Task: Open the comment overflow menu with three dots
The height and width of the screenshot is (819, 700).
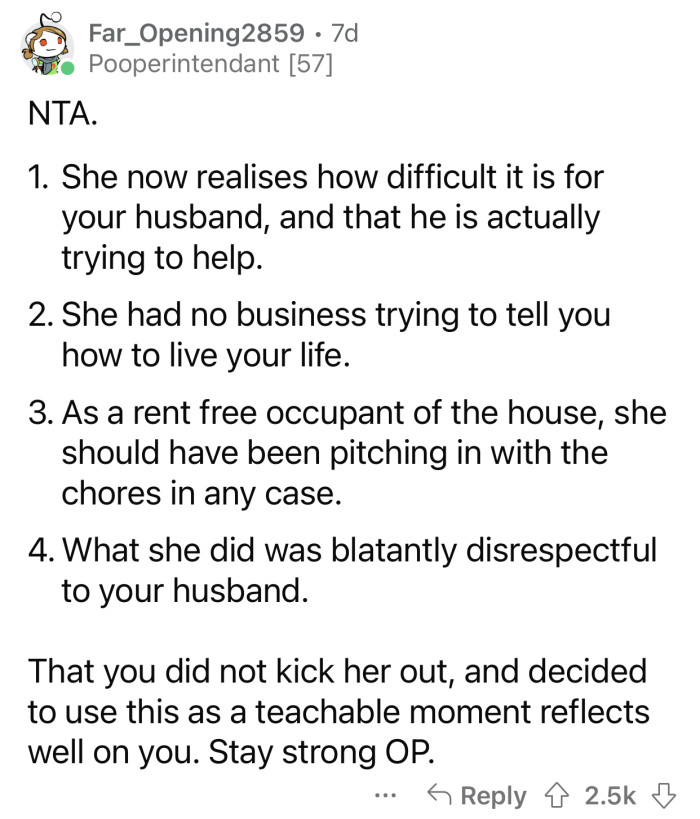Action: tap(385, 795)
